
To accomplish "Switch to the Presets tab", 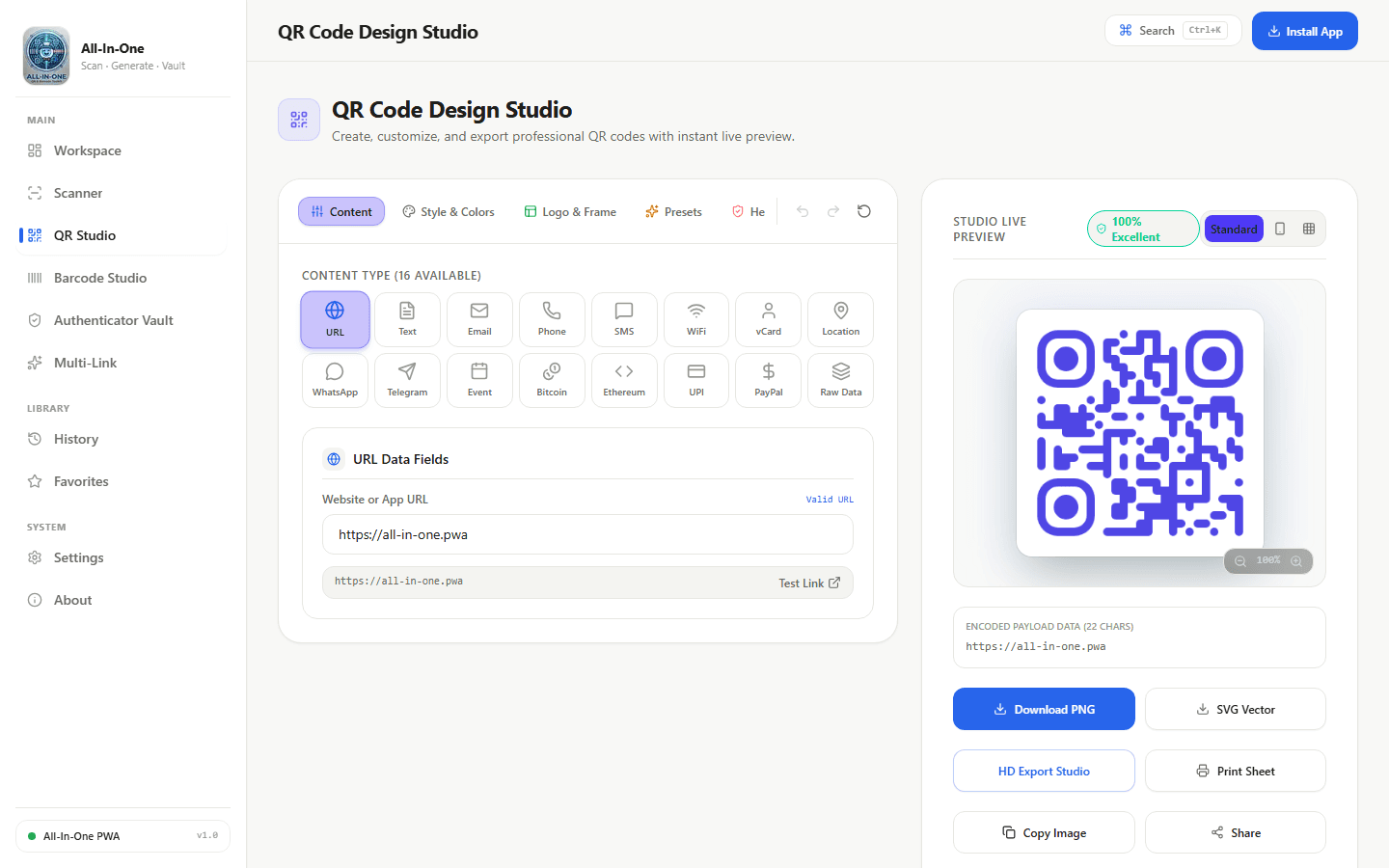I will [x=673, y=211].
